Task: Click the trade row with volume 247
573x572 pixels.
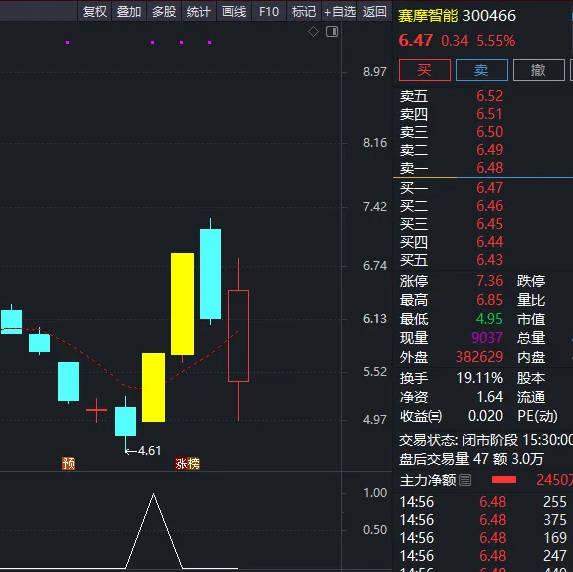Action: tap(483, 556)
